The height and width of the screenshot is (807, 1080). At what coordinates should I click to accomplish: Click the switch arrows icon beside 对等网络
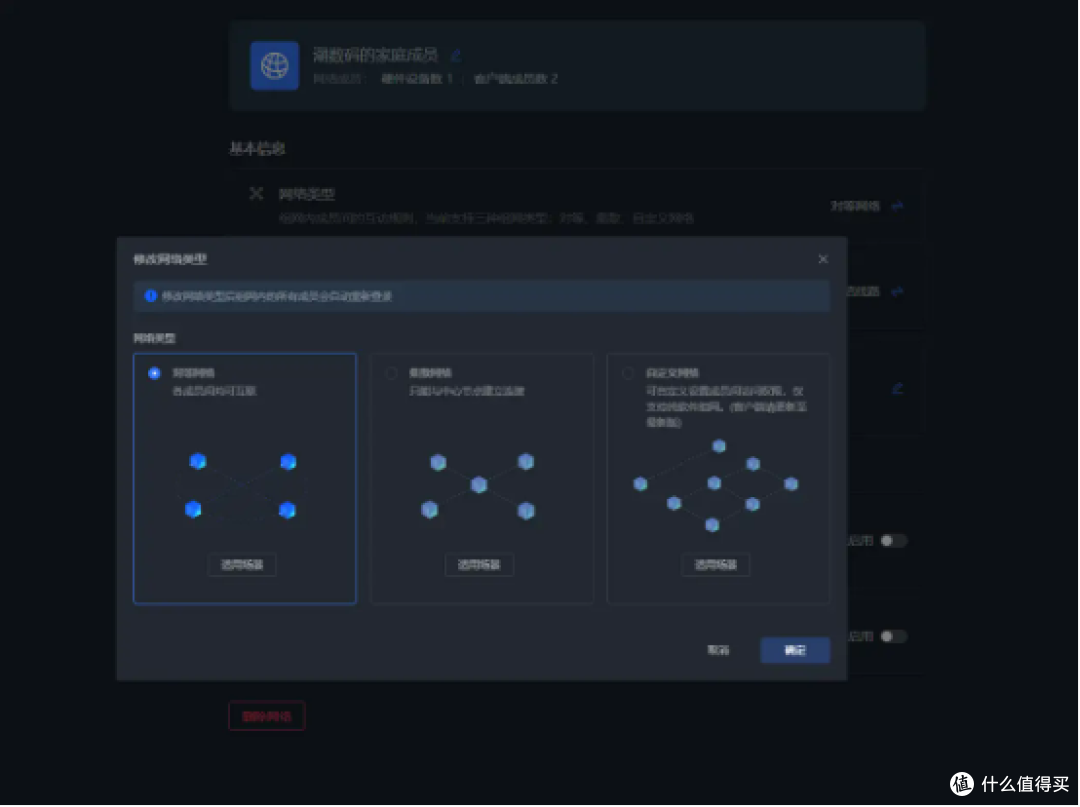click(x=897, y=206)
